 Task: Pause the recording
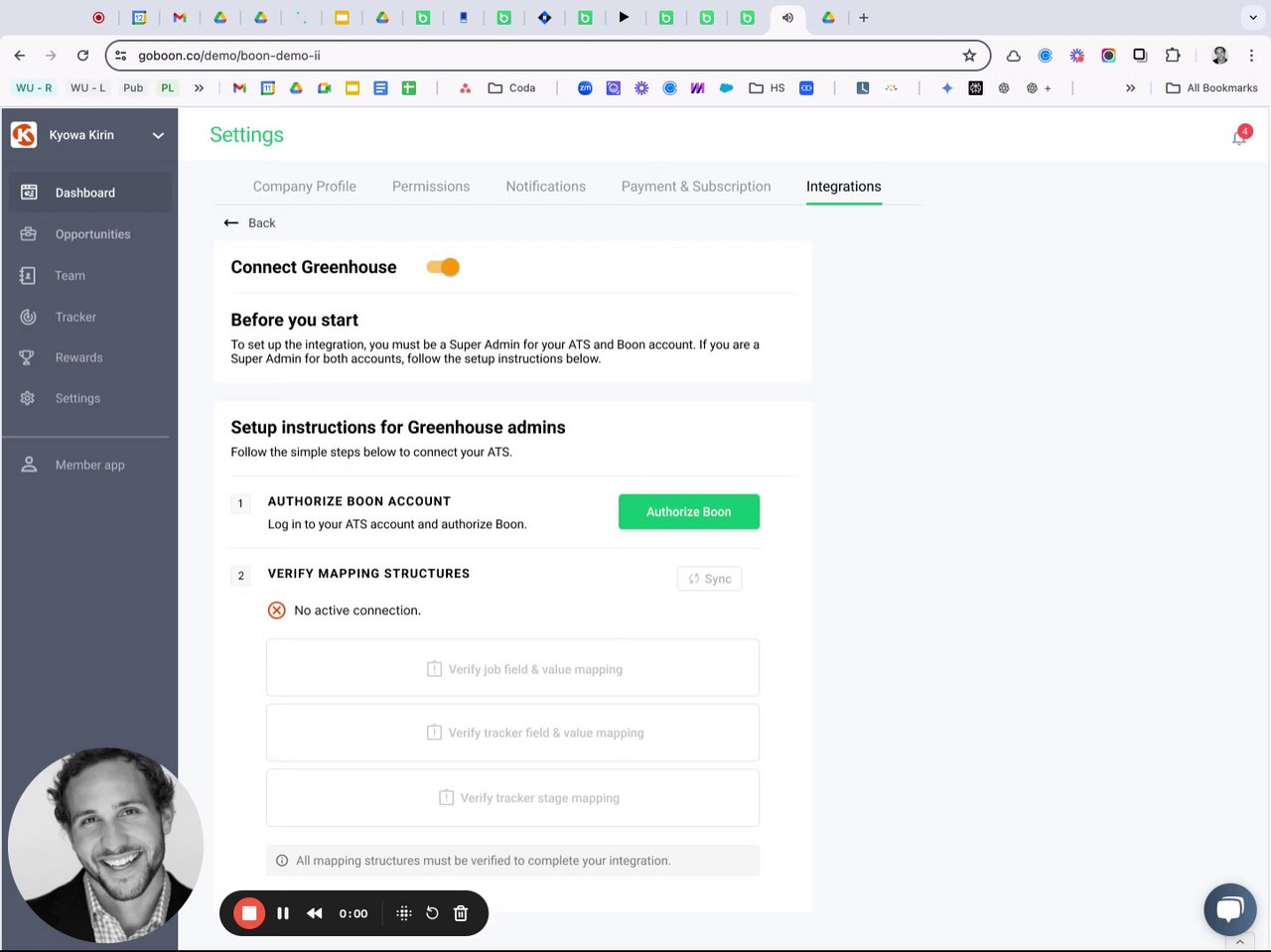point(283,913)
